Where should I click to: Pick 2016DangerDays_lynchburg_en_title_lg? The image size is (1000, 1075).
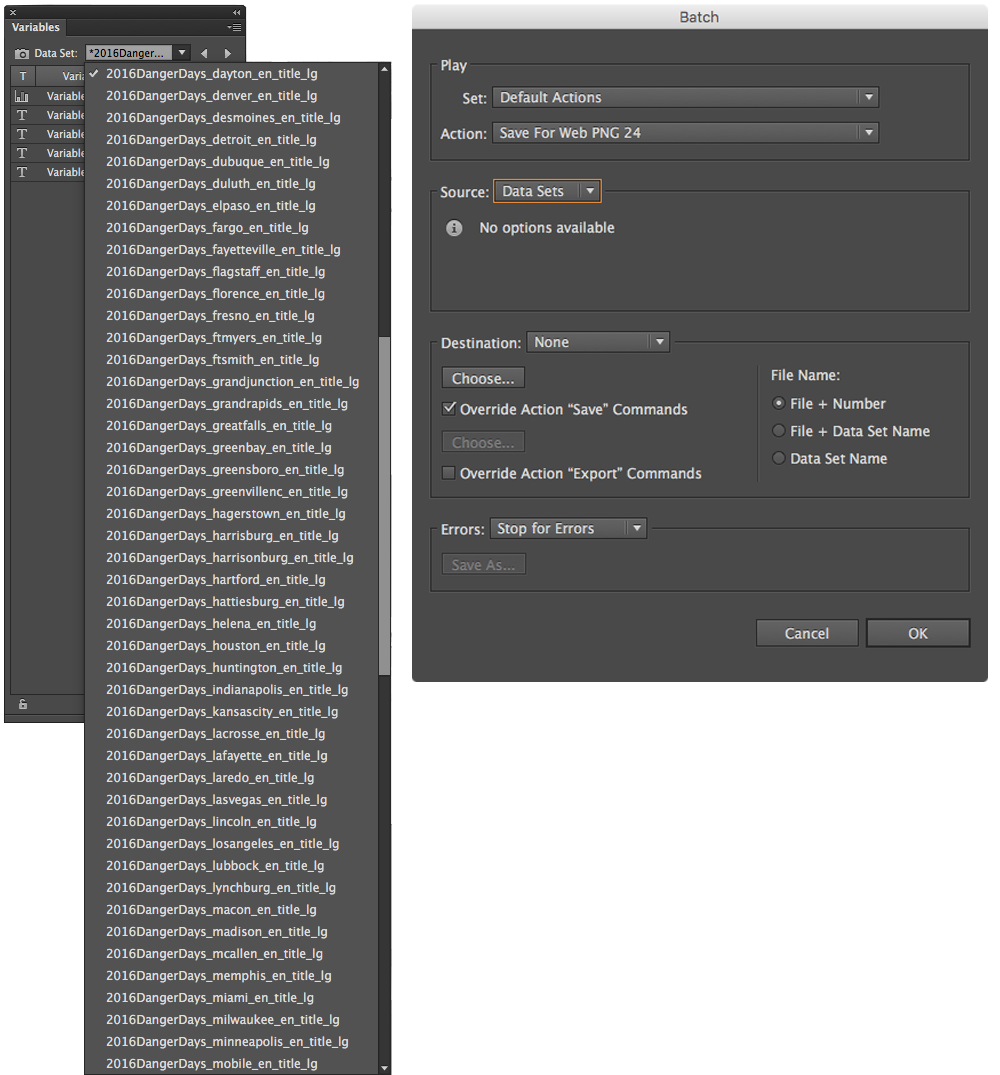[x=231, y=887]
